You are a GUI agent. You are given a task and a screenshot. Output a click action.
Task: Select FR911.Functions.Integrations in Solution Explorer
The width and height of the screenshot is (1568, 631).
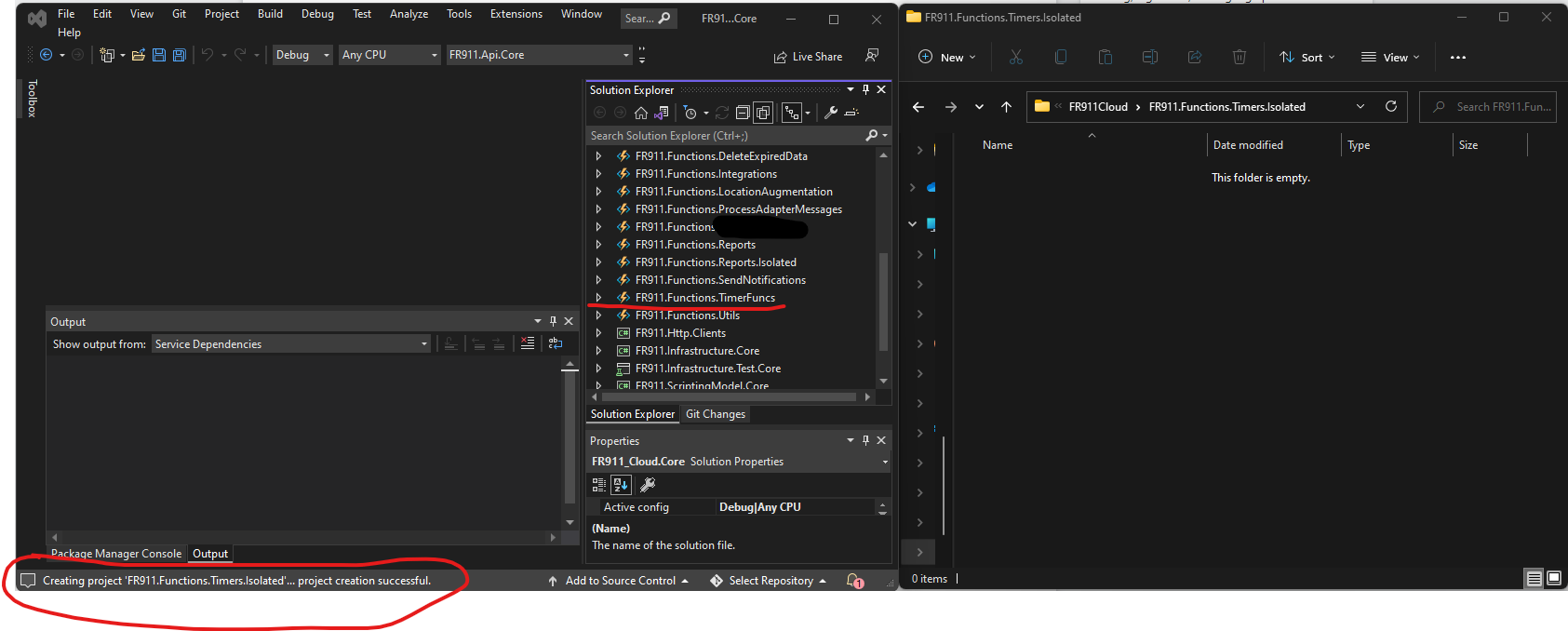(705, 174)
